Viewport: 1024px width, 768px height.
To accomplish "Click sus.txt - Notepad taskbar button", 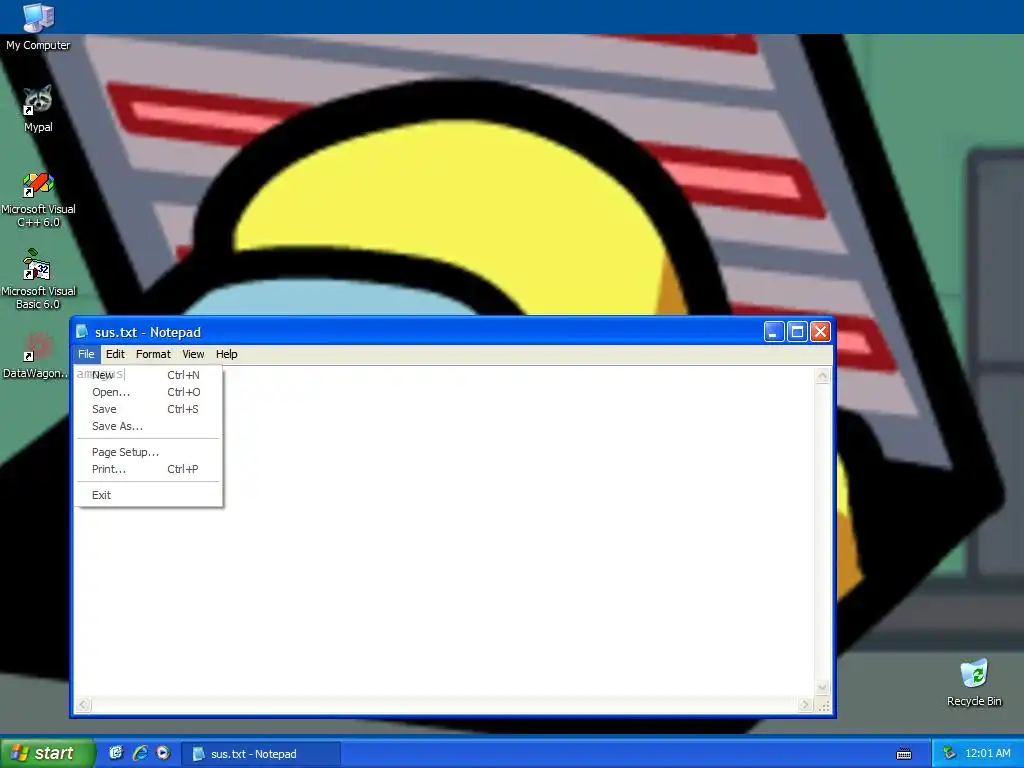I will pos(261,754).
